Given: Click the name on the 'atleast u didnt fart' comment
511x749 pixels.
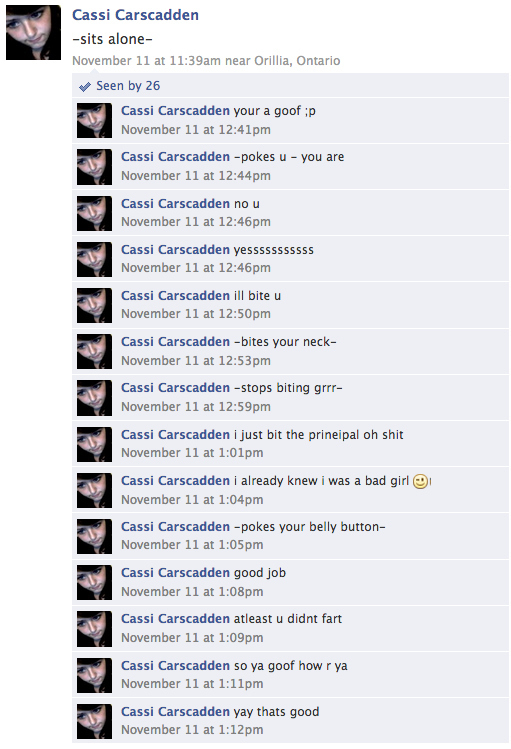Looking at the screenshot, I should point(175,619).
